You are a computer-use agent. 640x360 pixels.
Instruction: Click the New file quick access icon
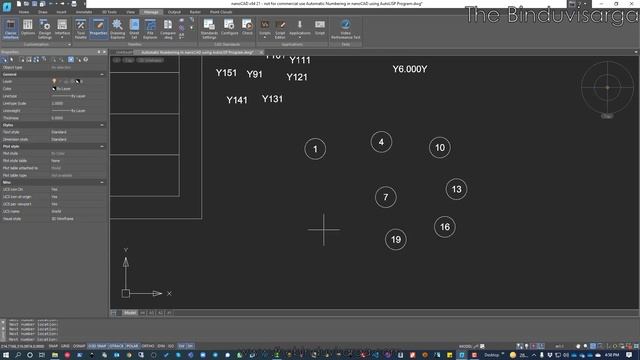pyautogui.click(x=19, y=4)
